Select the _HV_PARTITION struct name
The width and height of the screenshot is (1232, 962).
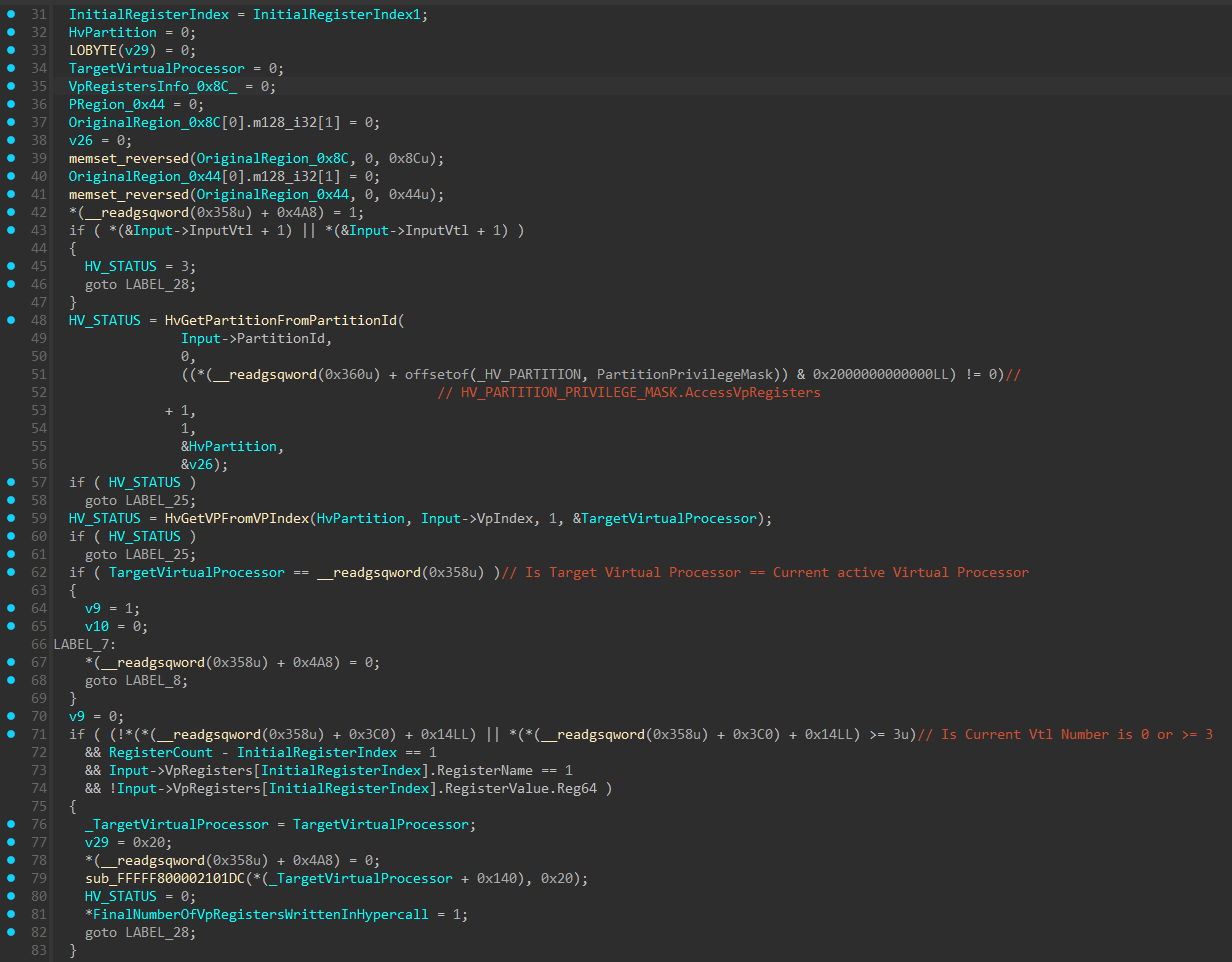click(x=529, y=374)
